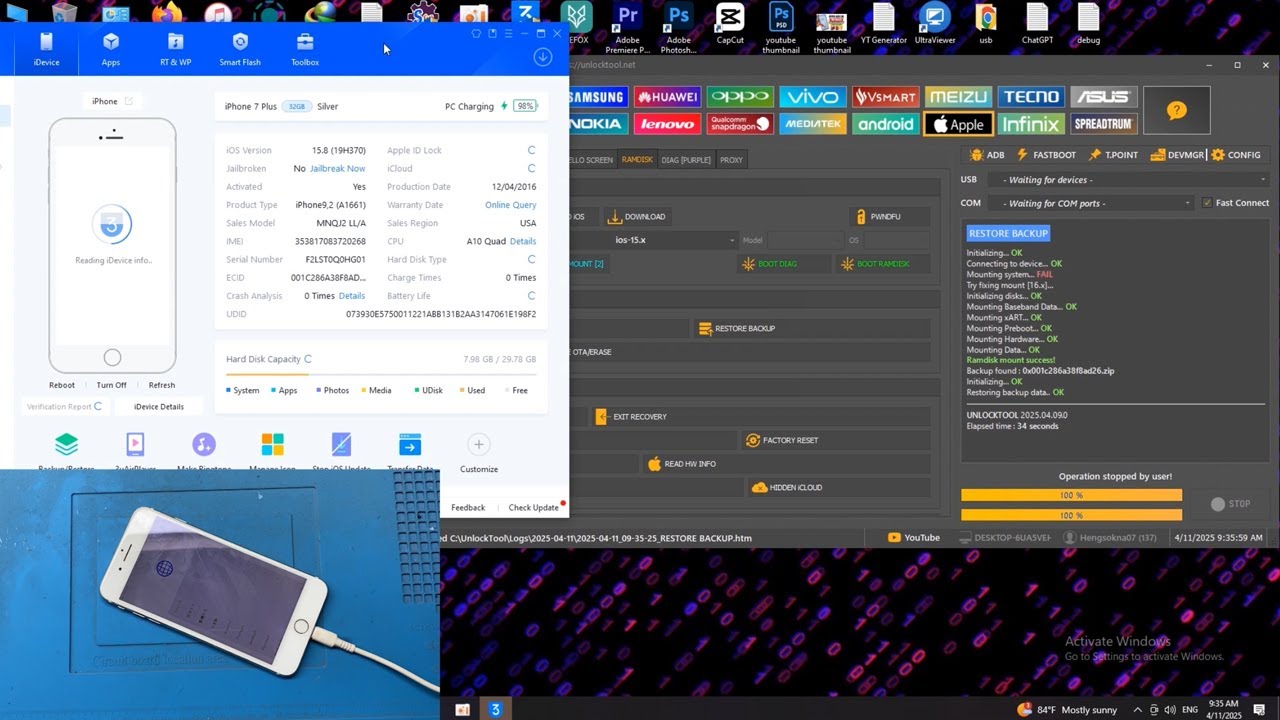Viewport: 1280px width, 720px height.
Task: Open the Backup/Restore tool icon
Action: point(66,451)
